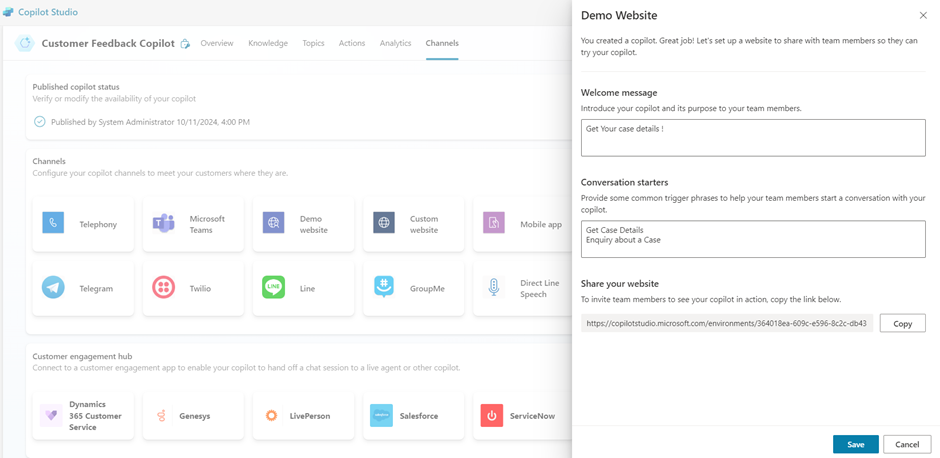
Task: Open the ServiceNow engagement hub tile
Action: (x=522, y=415)
